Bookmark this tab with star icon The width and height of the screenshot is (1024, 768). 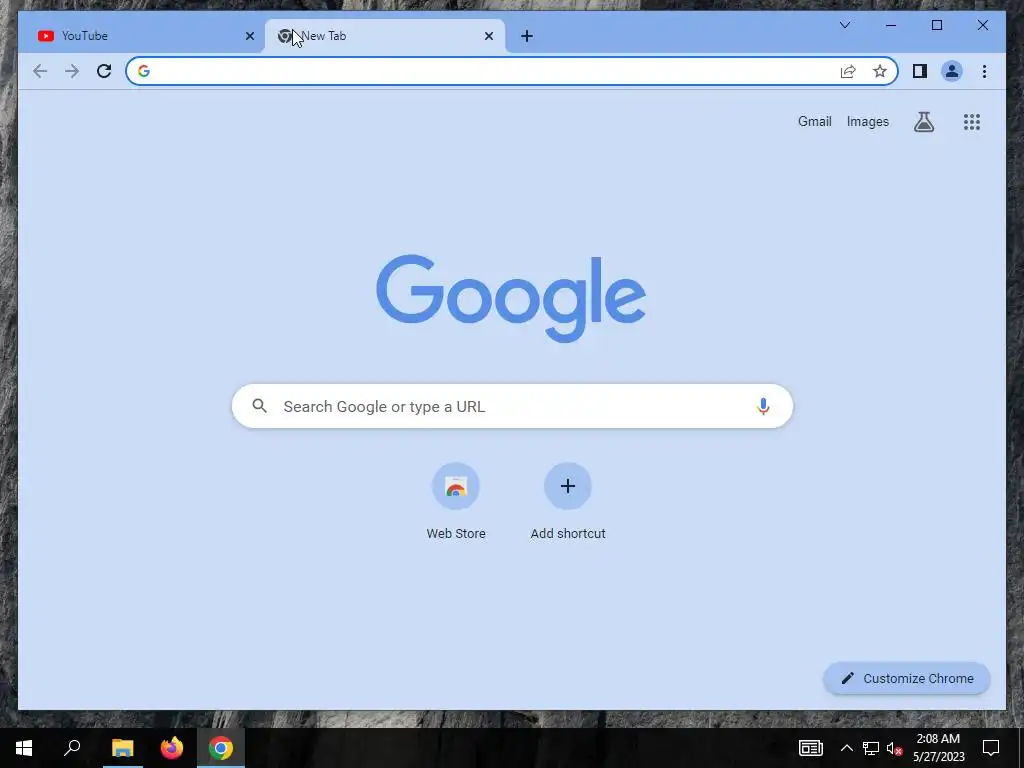[880, 71]
